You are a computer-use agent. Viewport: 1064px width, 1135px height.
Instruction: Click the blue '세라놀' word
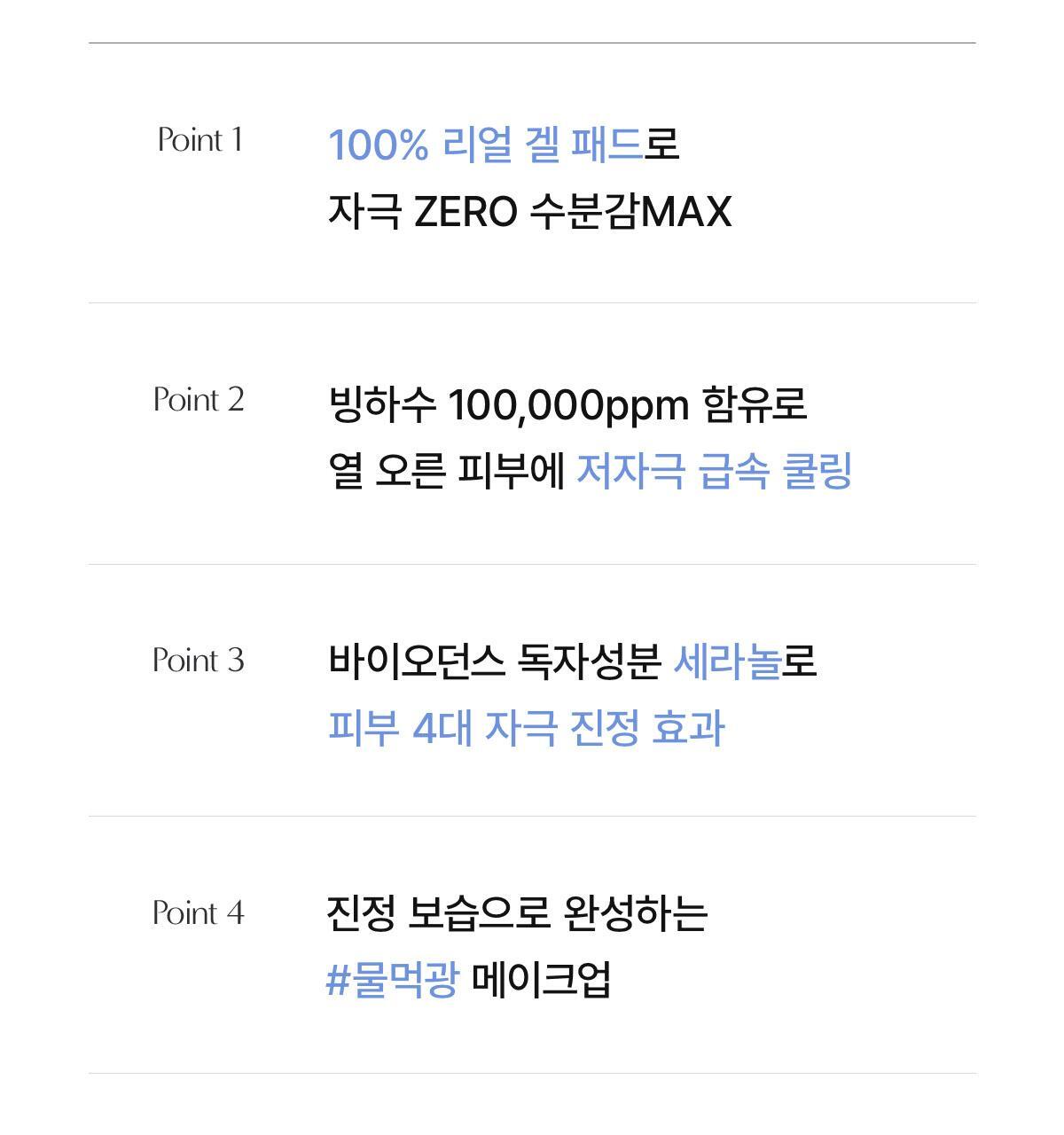[727, 661]
